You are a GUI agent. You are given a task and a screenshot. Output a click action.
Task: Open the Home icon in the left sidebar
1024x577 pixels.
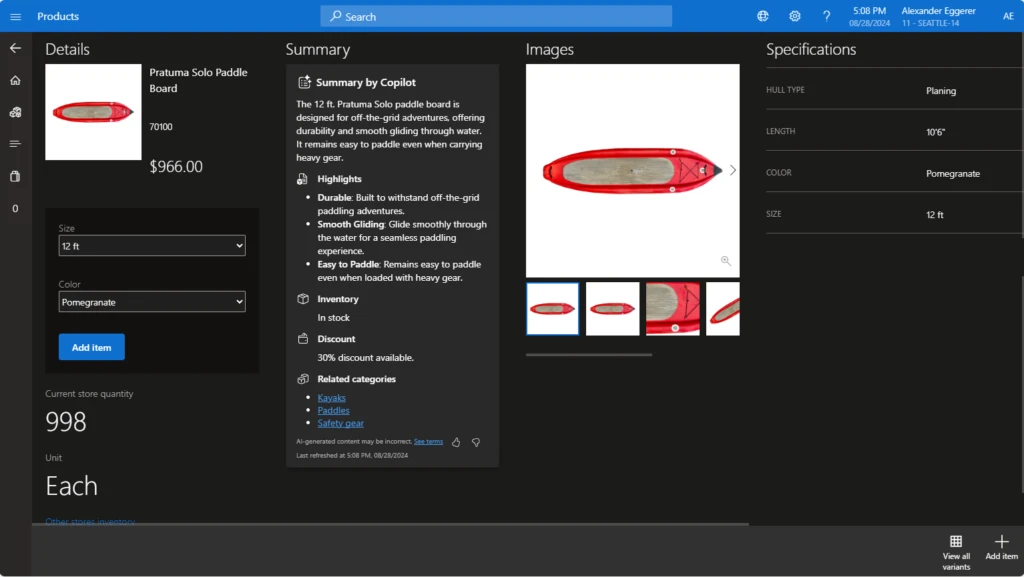pyautogui.click(x=15, y=80)
